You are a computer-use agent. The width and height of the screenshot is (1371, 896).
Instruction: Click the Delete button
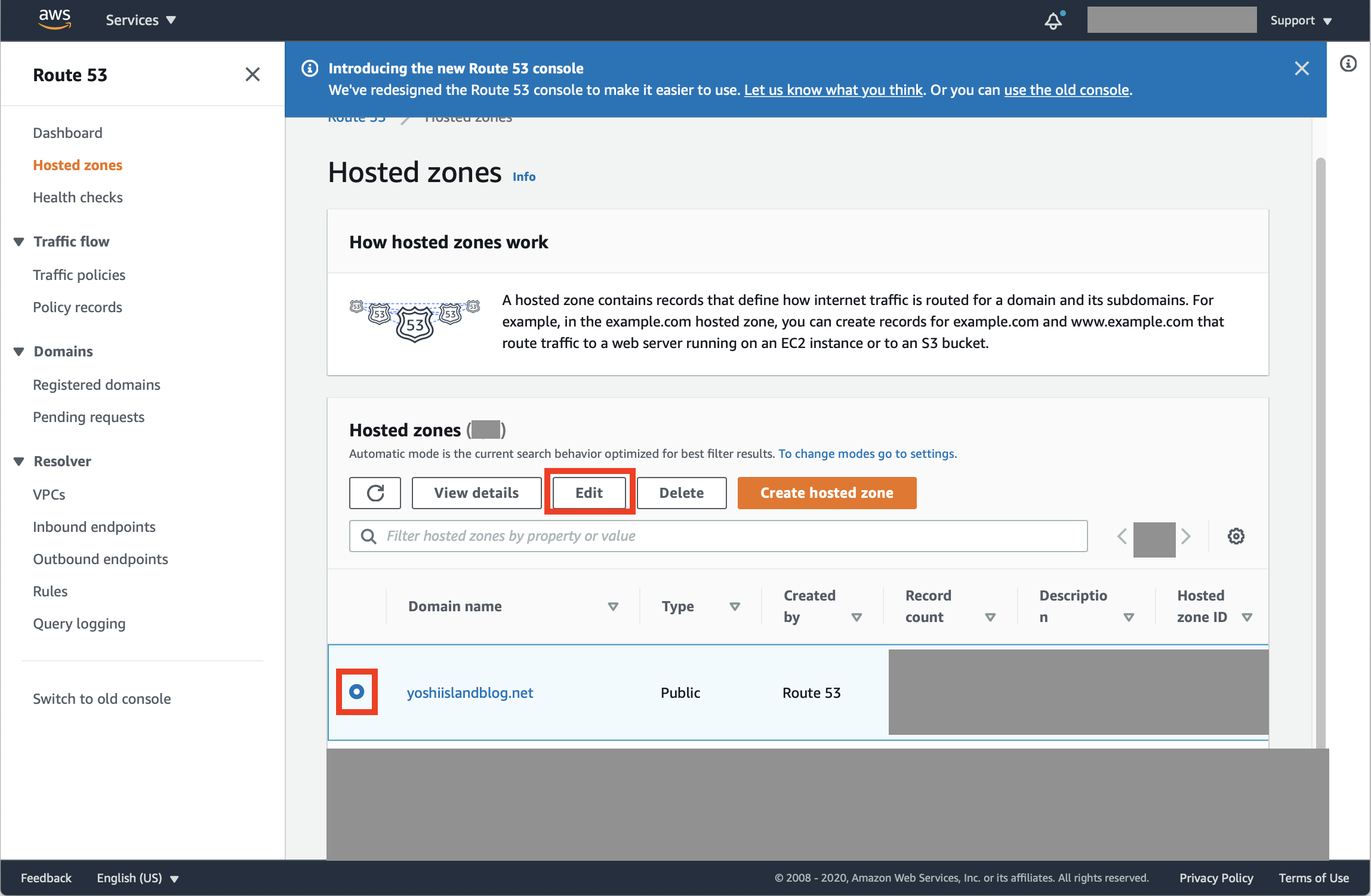coord(682,493)
